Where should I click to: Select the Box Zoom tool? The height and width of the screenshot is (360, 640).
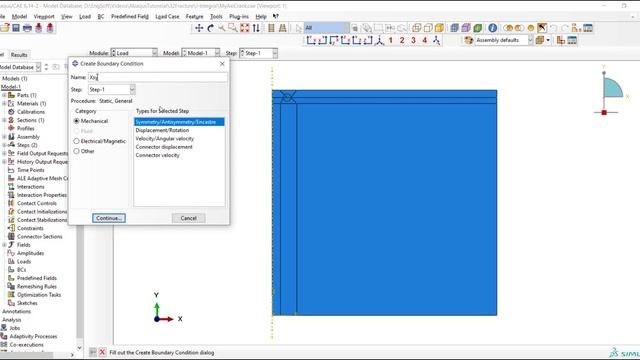[x=233, y=28]
